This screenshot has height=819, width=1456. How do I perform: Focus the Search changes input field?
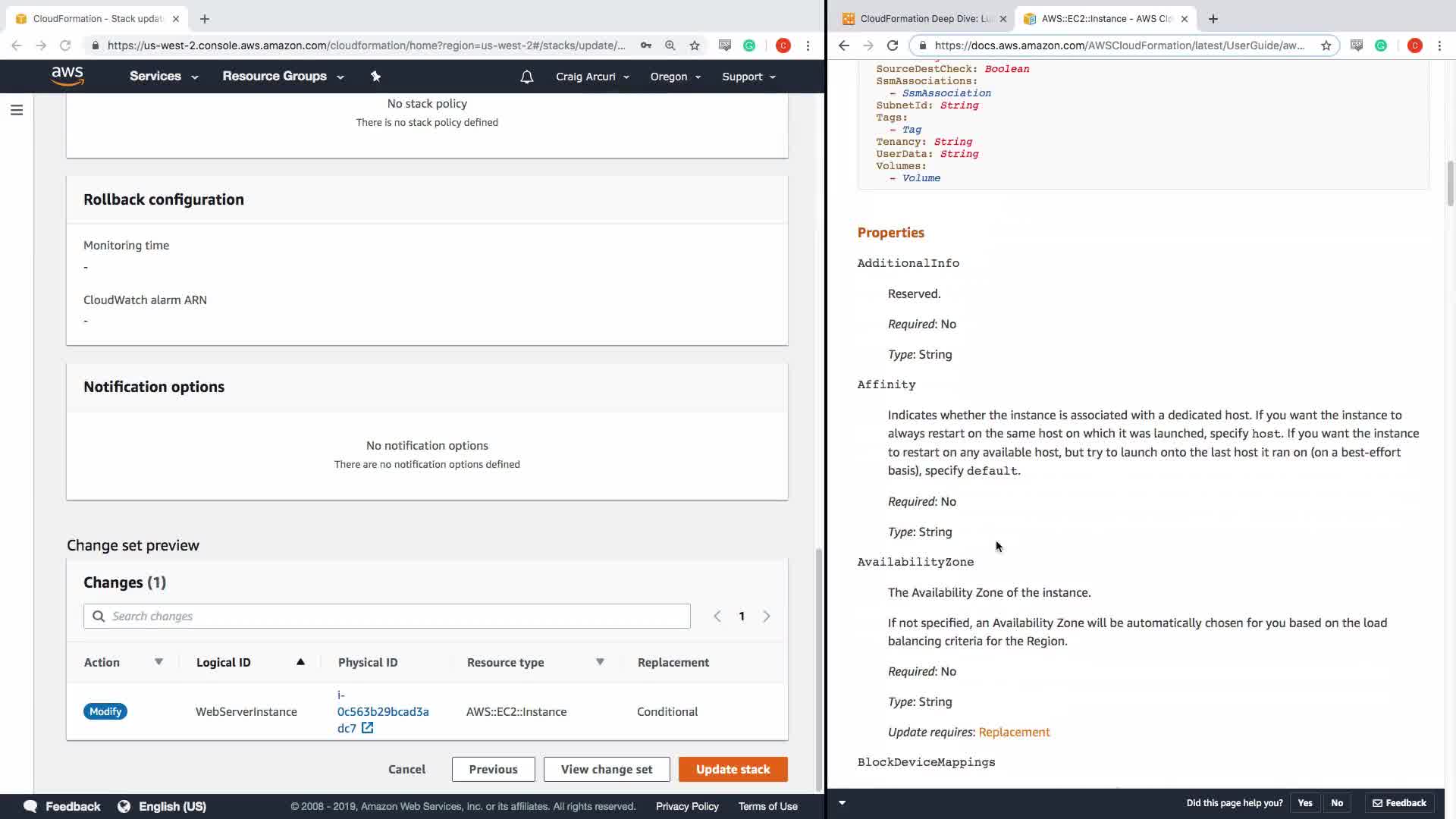394,616
